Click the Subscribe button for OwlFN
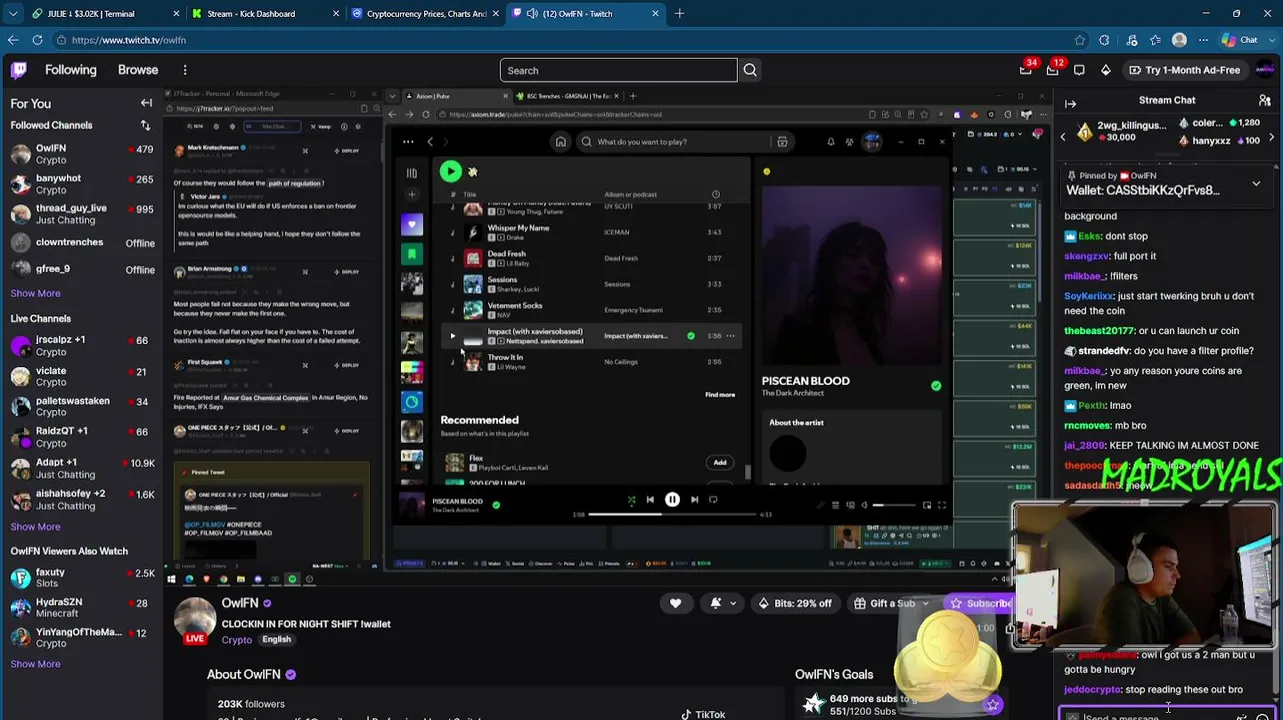Viewport: 1283px width, 720px height. pyautogui.click(x=980, y=604)
